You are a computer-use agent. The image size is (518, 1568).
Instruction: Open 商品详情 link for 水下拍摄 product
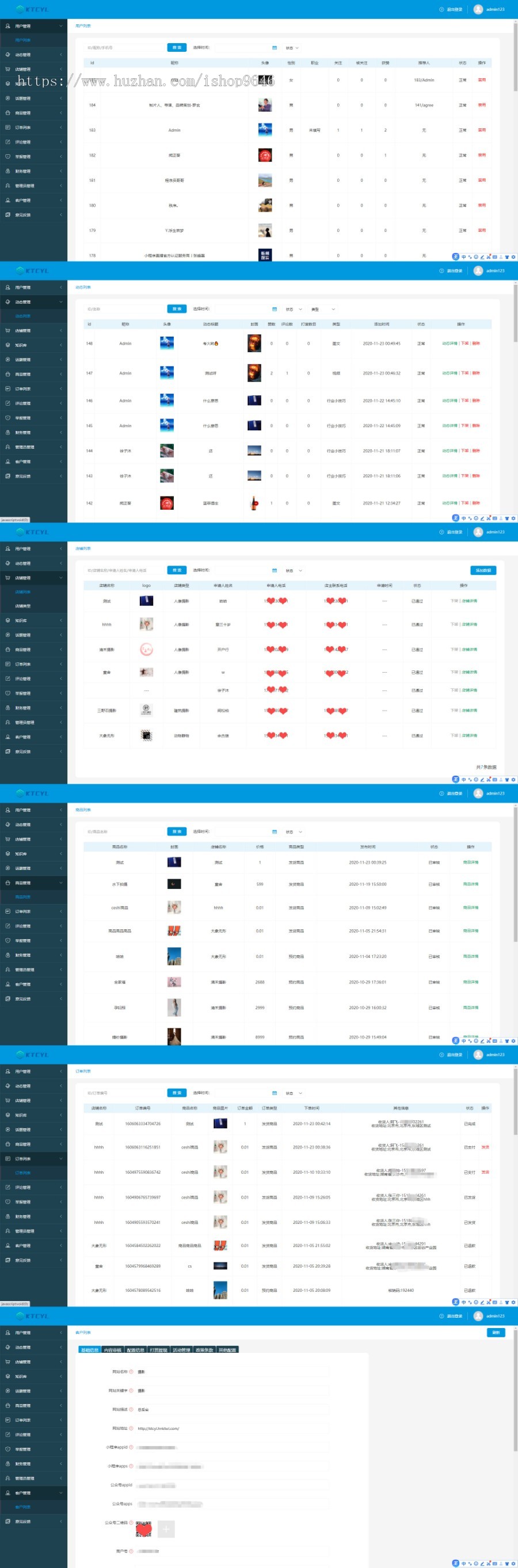tap(471, 884)
